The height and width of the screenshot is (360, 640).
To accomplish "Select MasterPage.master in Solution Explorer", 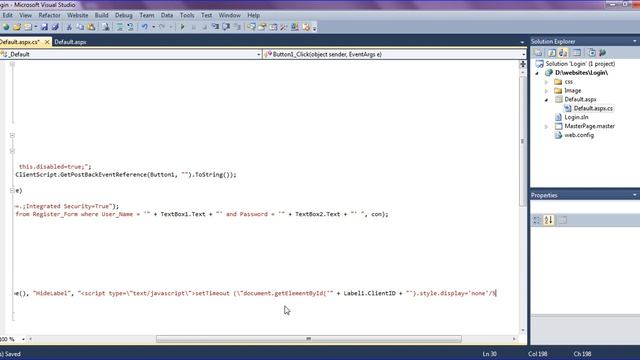I will (589, 127).
